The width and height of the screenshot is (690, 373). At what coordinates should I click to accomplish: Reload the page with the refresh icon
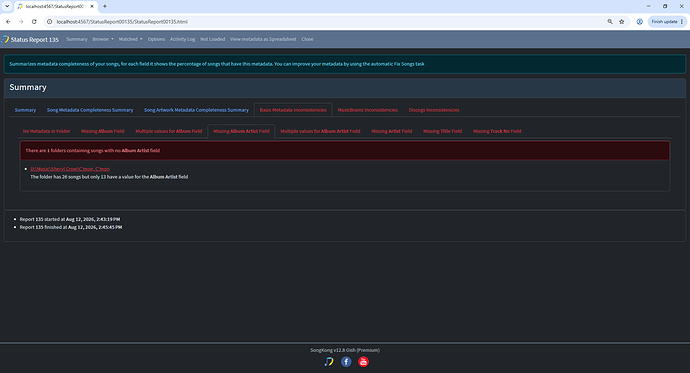[x=34, y=22]
